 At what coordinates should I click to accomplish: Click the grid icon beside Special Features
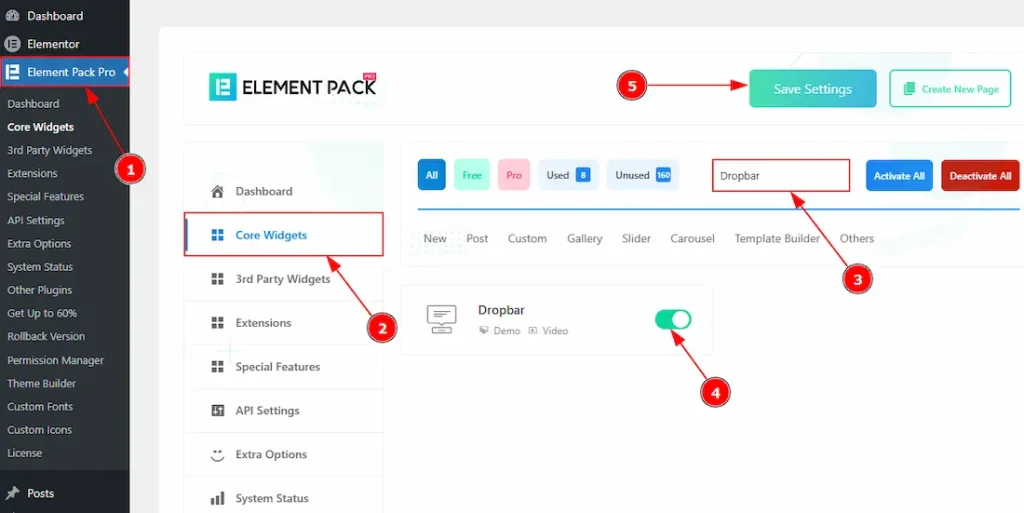tap(217, 367)
